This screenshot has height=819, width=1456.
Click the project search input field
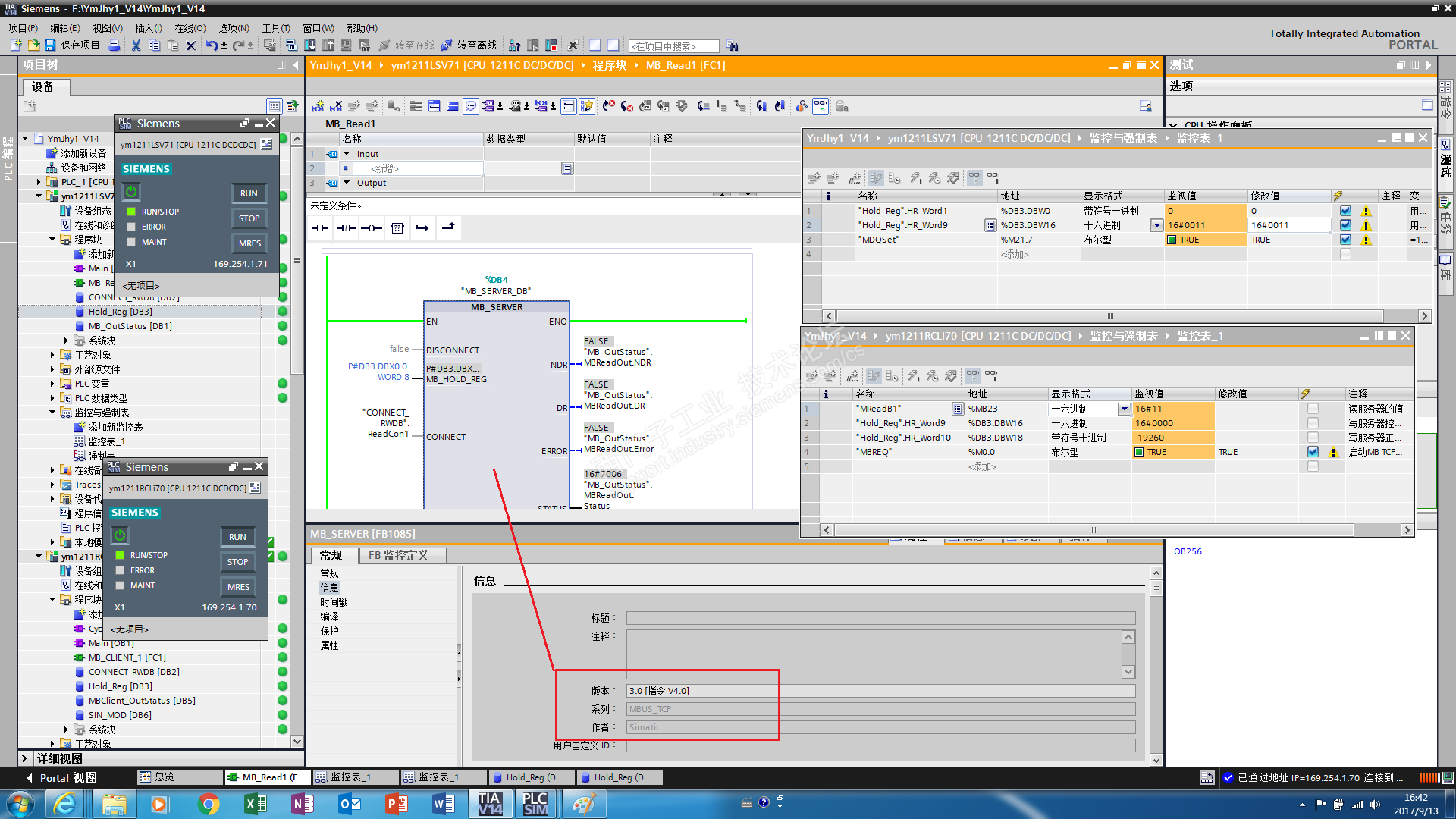tap(673, 46)
